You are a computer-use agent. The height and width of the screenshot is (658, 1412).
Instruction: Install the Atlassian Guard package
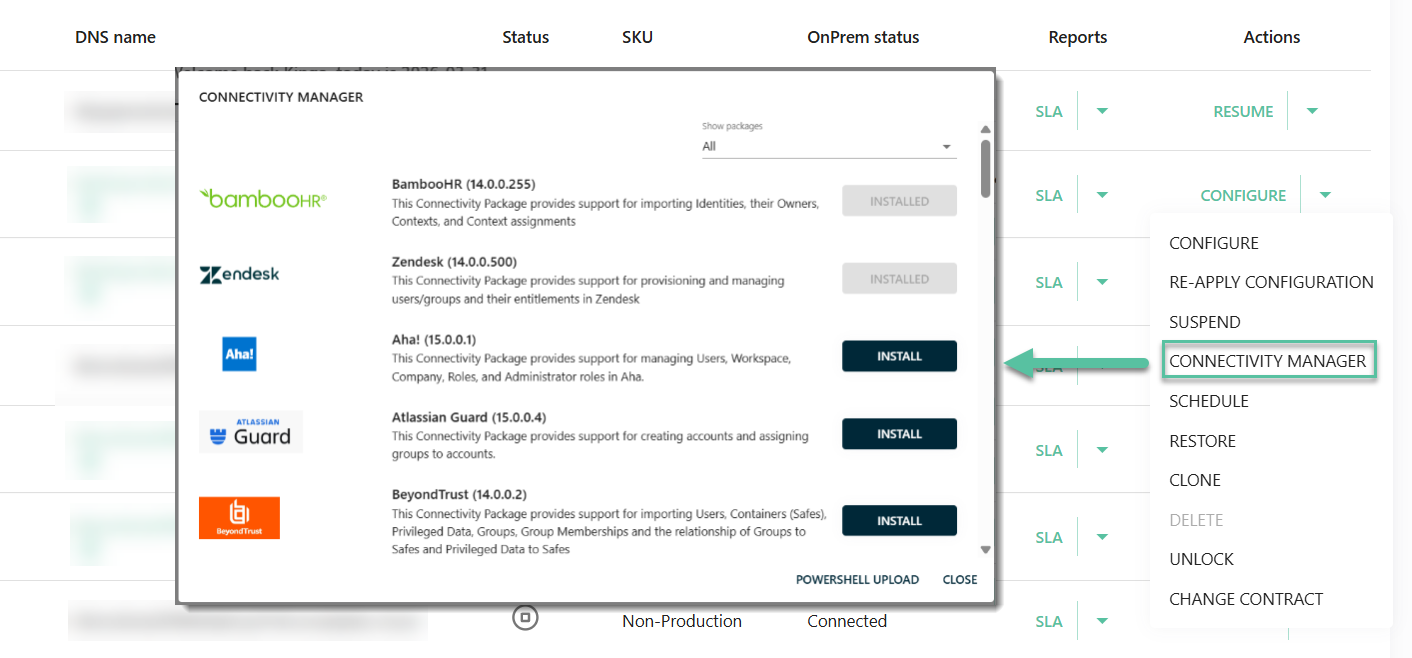pos(899,434)
